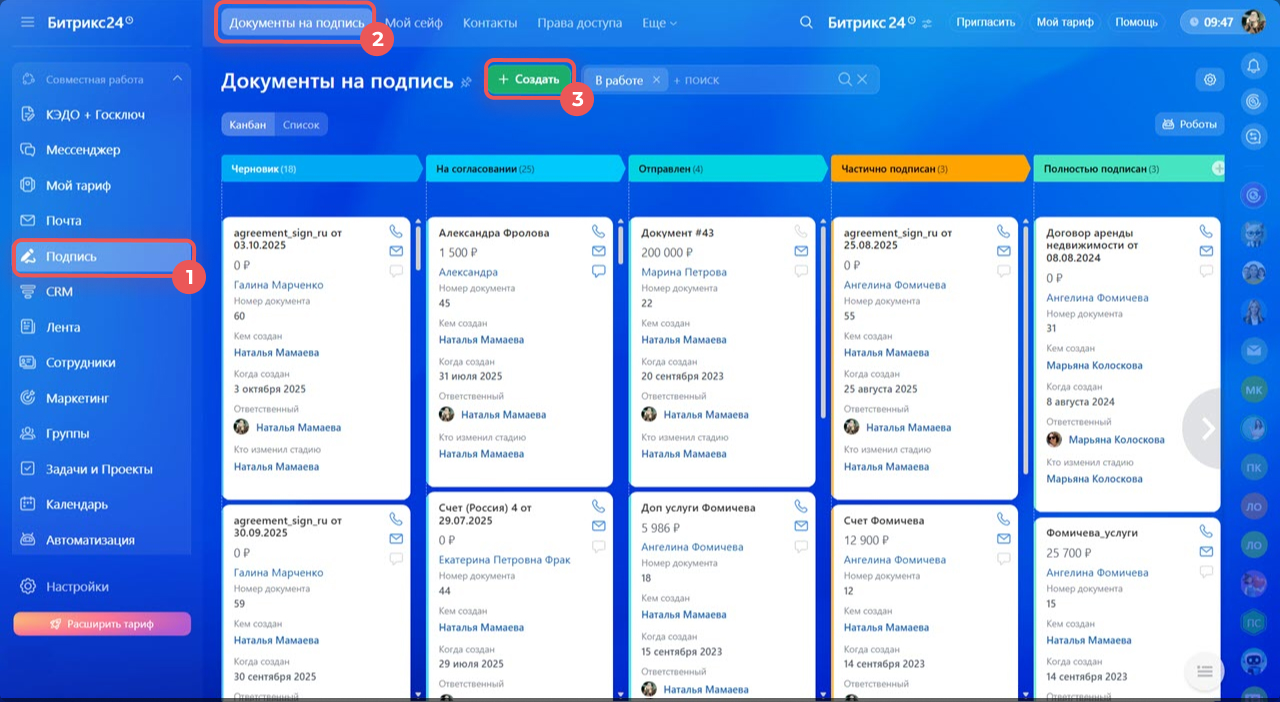Screen dimensions: 1280x702
Task: Toggle the hamburger menu icon
Action: [x=27, y=22]
